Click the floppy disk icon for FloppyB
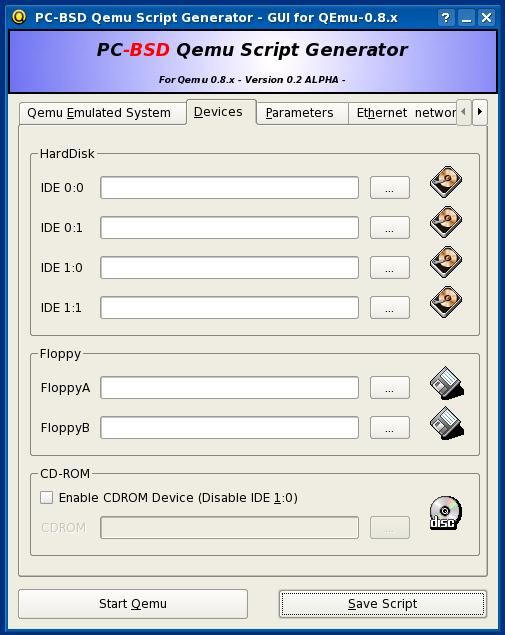 447,423
